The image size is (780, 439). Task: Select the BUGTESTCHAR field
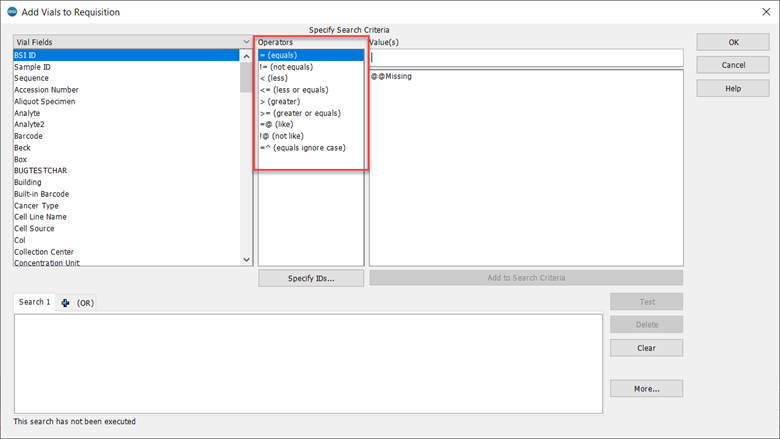126,171
